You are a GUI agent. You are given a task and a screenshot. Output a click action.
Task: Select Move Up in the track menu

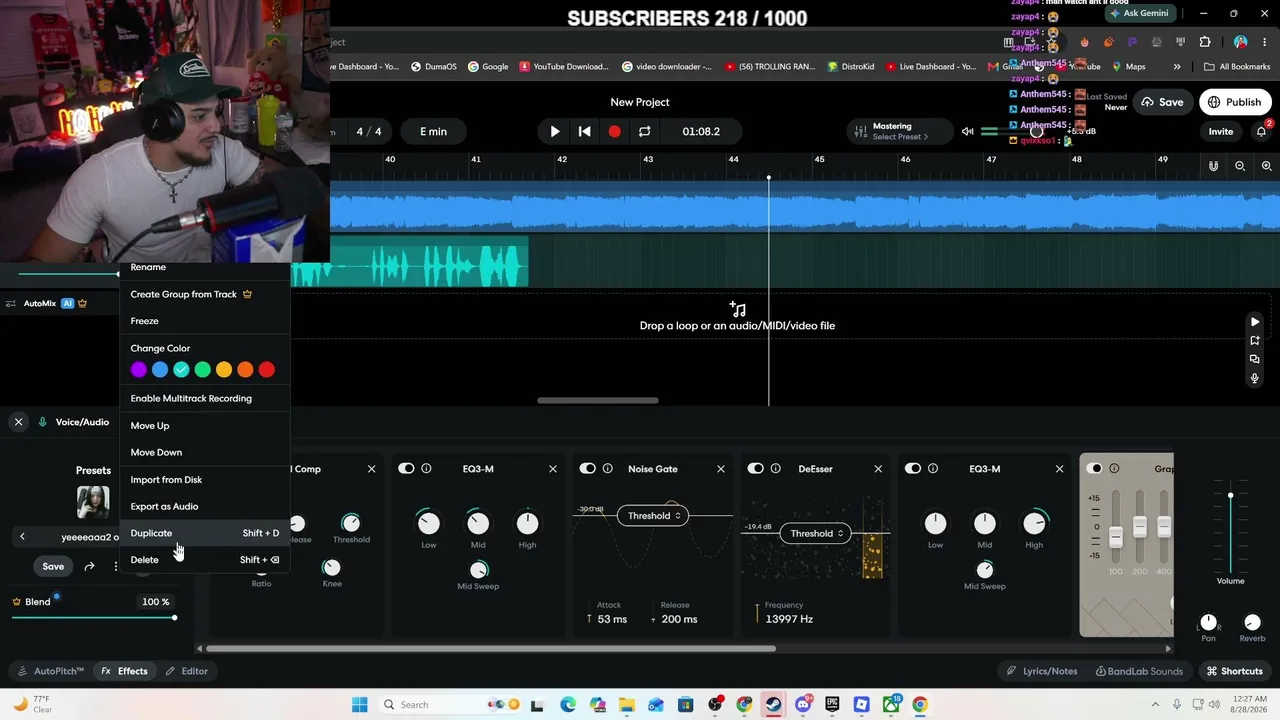205,426
